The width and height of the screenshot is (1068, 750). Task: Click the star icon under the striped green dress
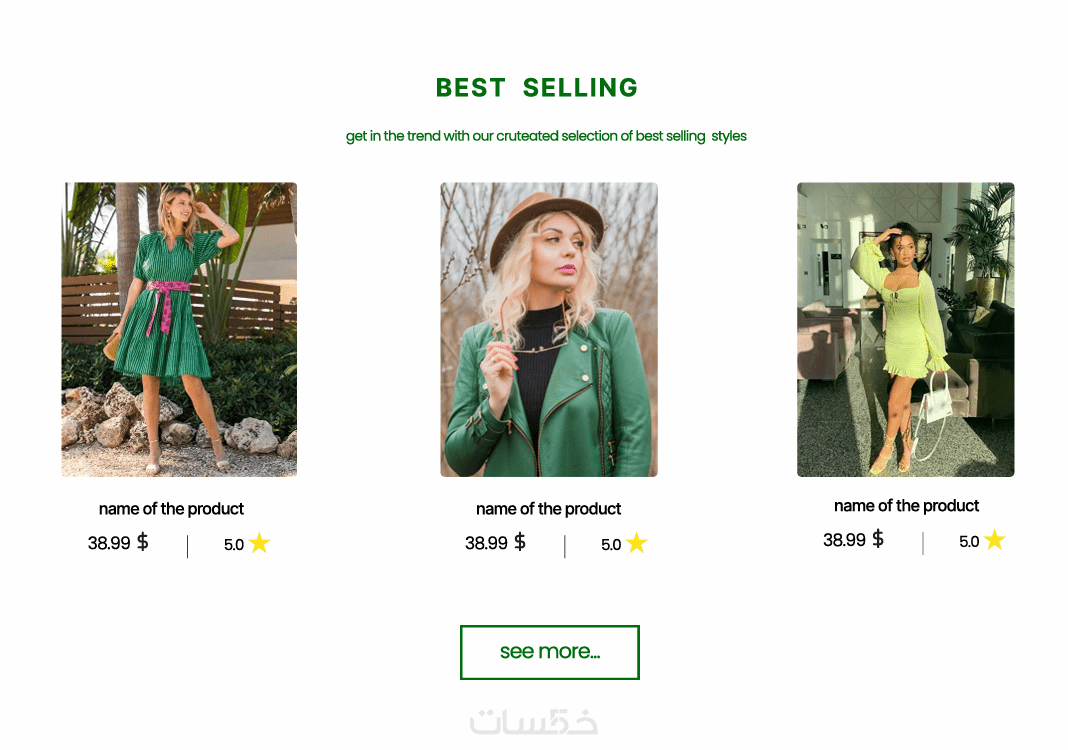click(x=260, y=543)
